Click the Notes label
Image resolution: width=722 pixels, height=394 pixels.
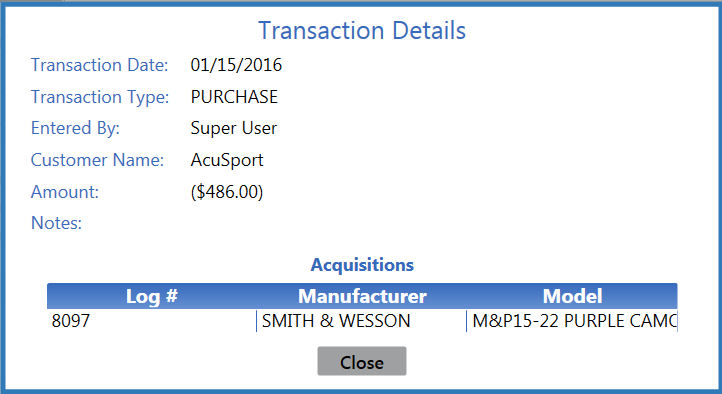pyautogui.click(x=56, y=223)
